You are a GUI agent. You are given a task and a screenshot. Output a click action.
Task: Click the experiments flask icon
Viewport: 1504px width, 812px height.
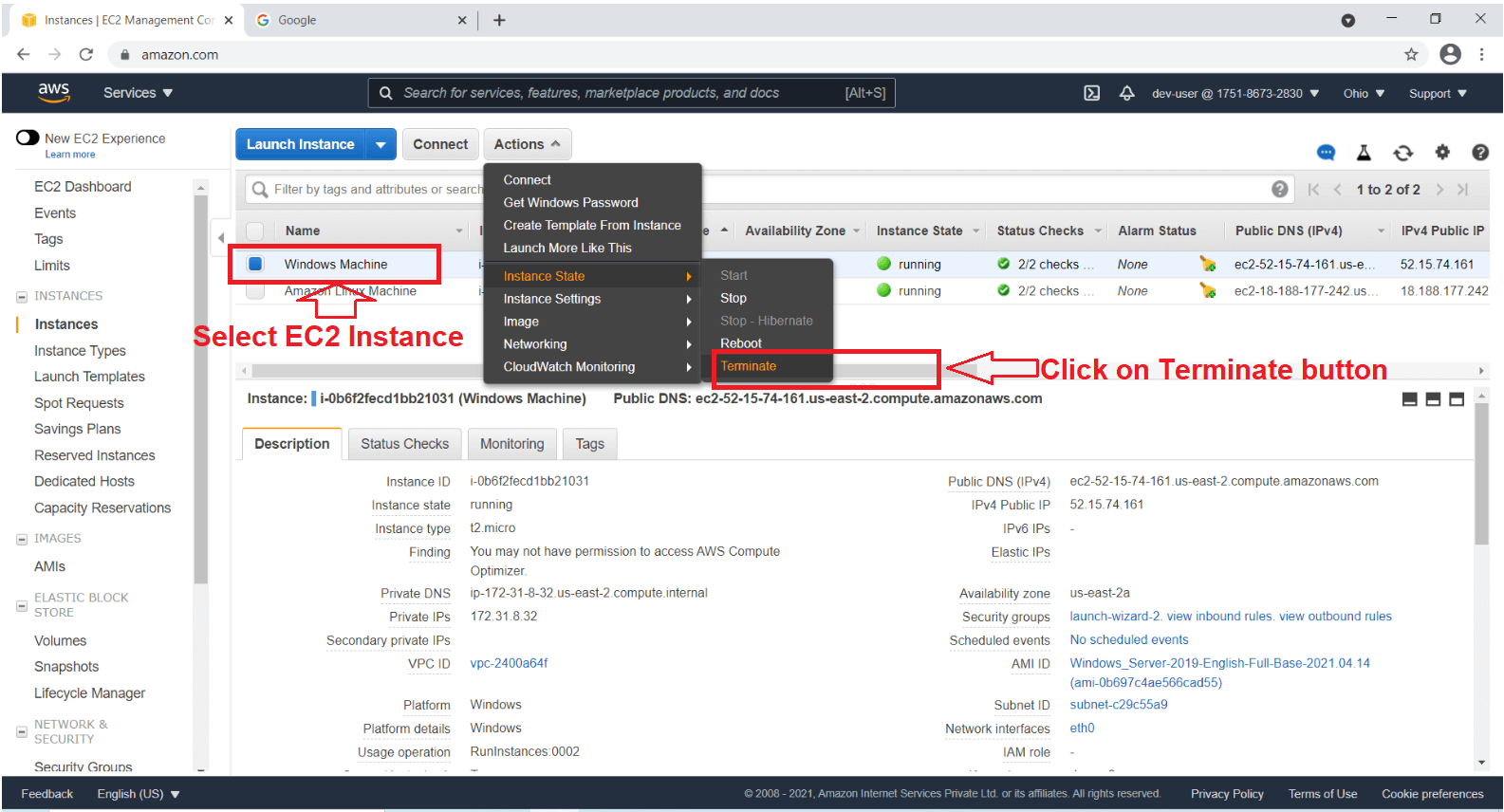[x=1364, y=153]
